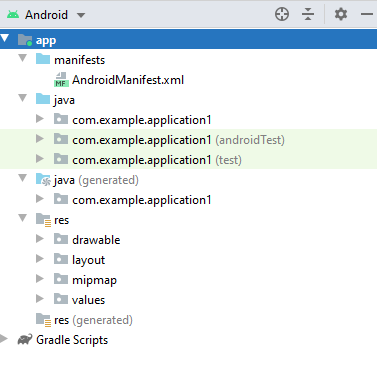Expand the androidTest package
The image size is (377, 368).
40,138
